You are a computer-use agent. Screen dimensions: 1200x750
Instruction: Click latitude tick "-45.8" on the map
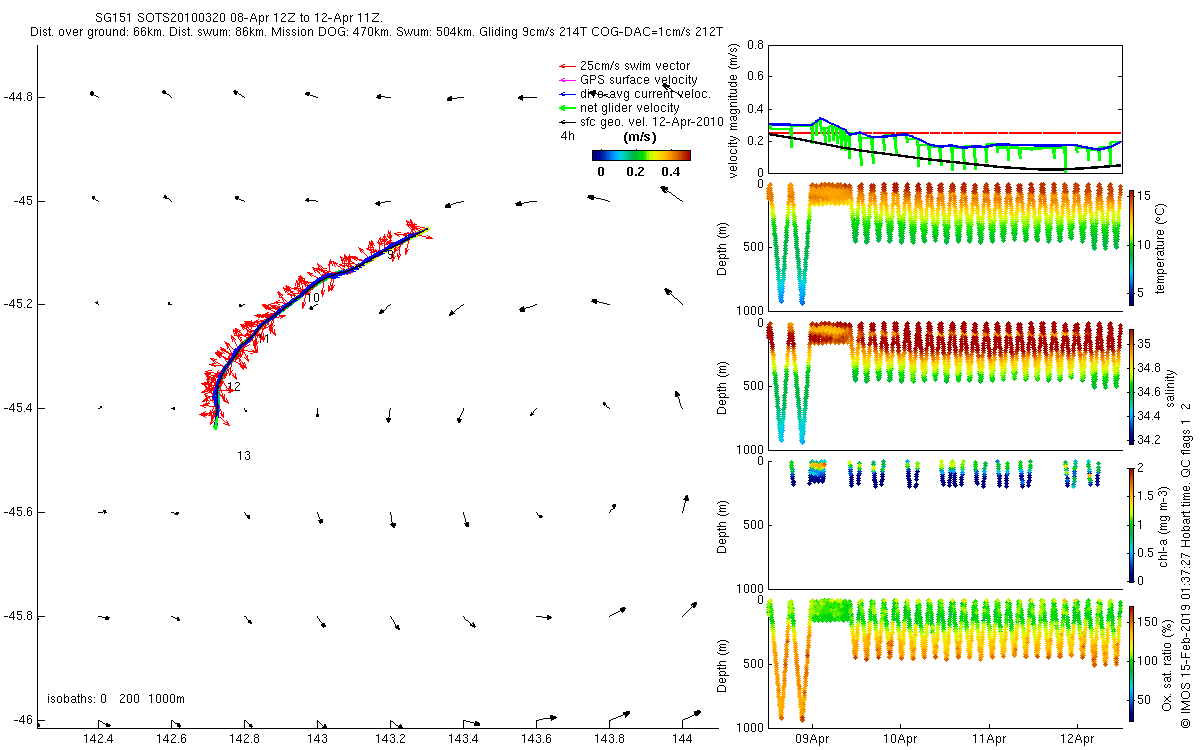tap(17, 616)
